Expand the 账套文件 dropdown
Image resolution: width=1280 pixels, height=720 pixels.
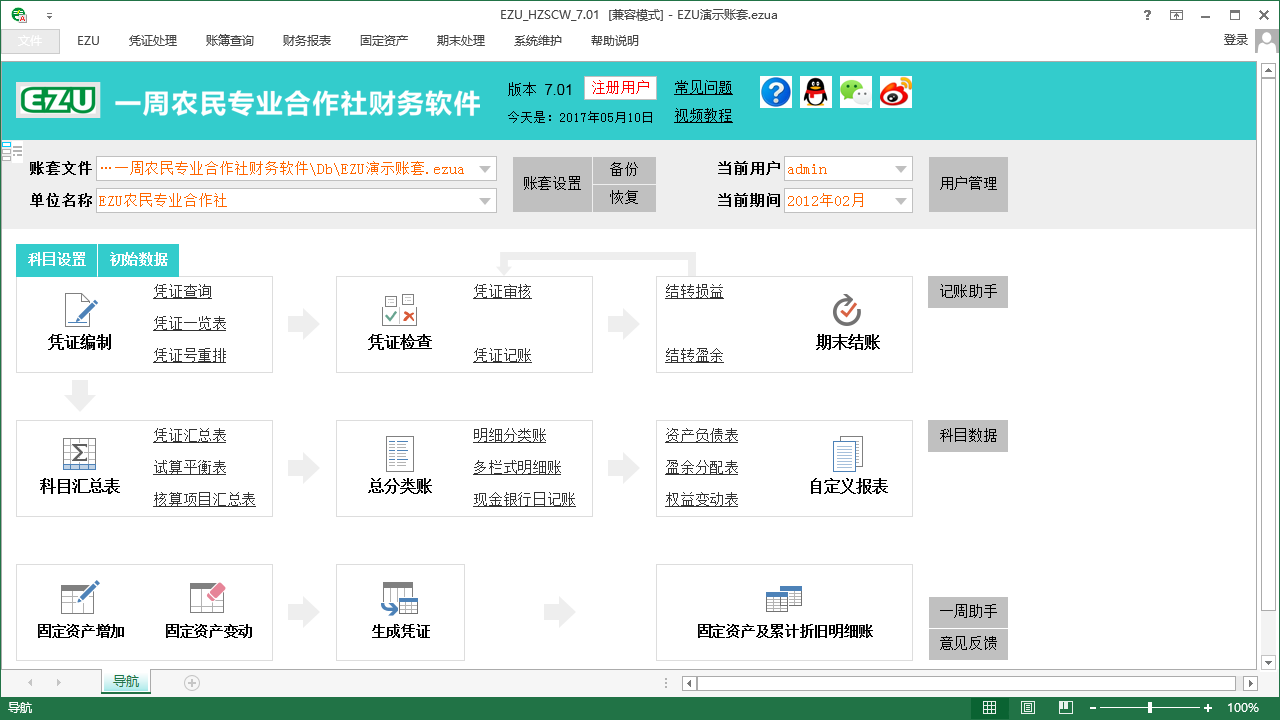point(485,169)
